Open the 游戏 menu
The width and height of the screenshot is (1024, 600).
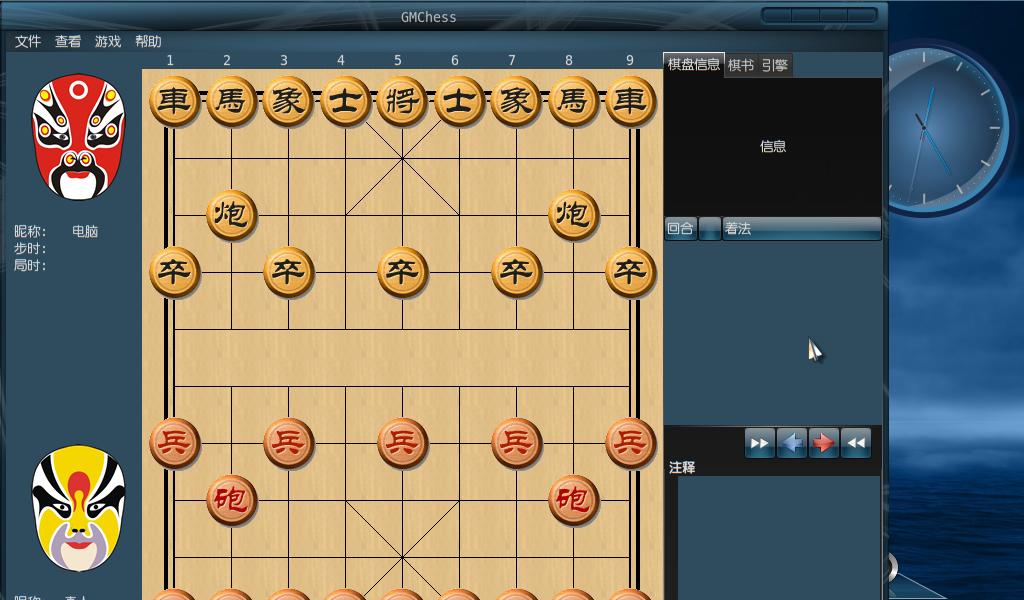point(108,42)
